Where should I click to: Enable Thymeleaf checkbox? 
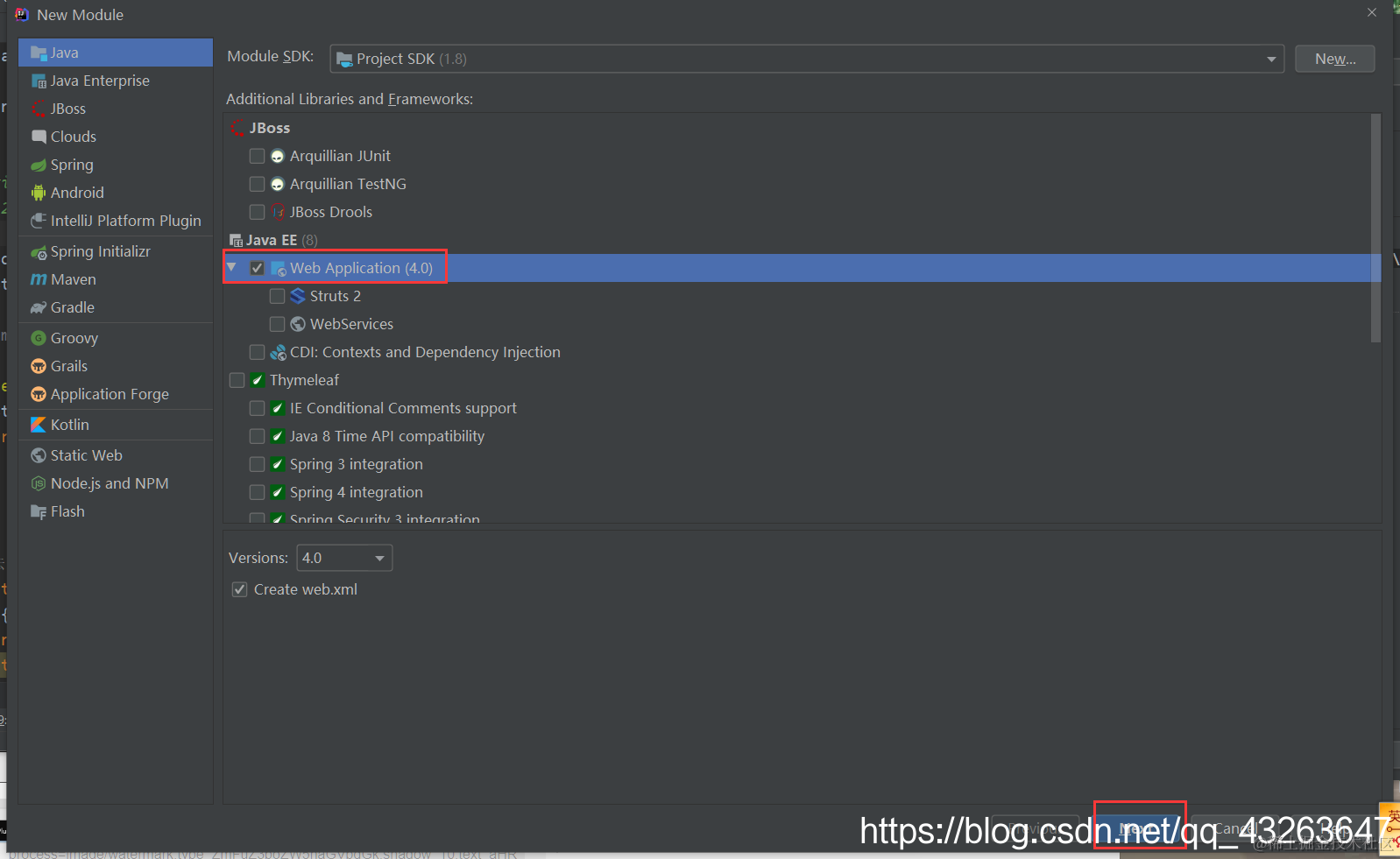click(237, 380)
